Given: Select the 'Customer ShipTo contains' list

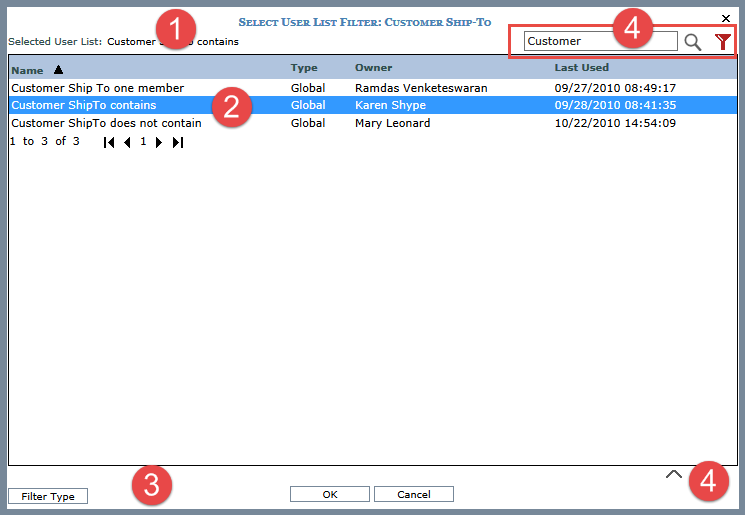Looking at the screenshot, I should click(83, 105).
